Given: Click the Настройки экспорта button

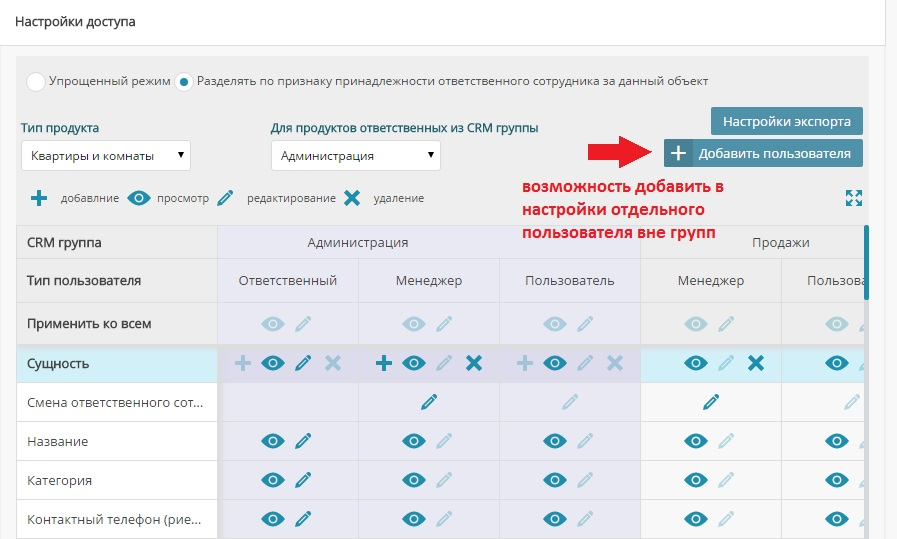Looking at the screenshot, I should coord(786,121).
